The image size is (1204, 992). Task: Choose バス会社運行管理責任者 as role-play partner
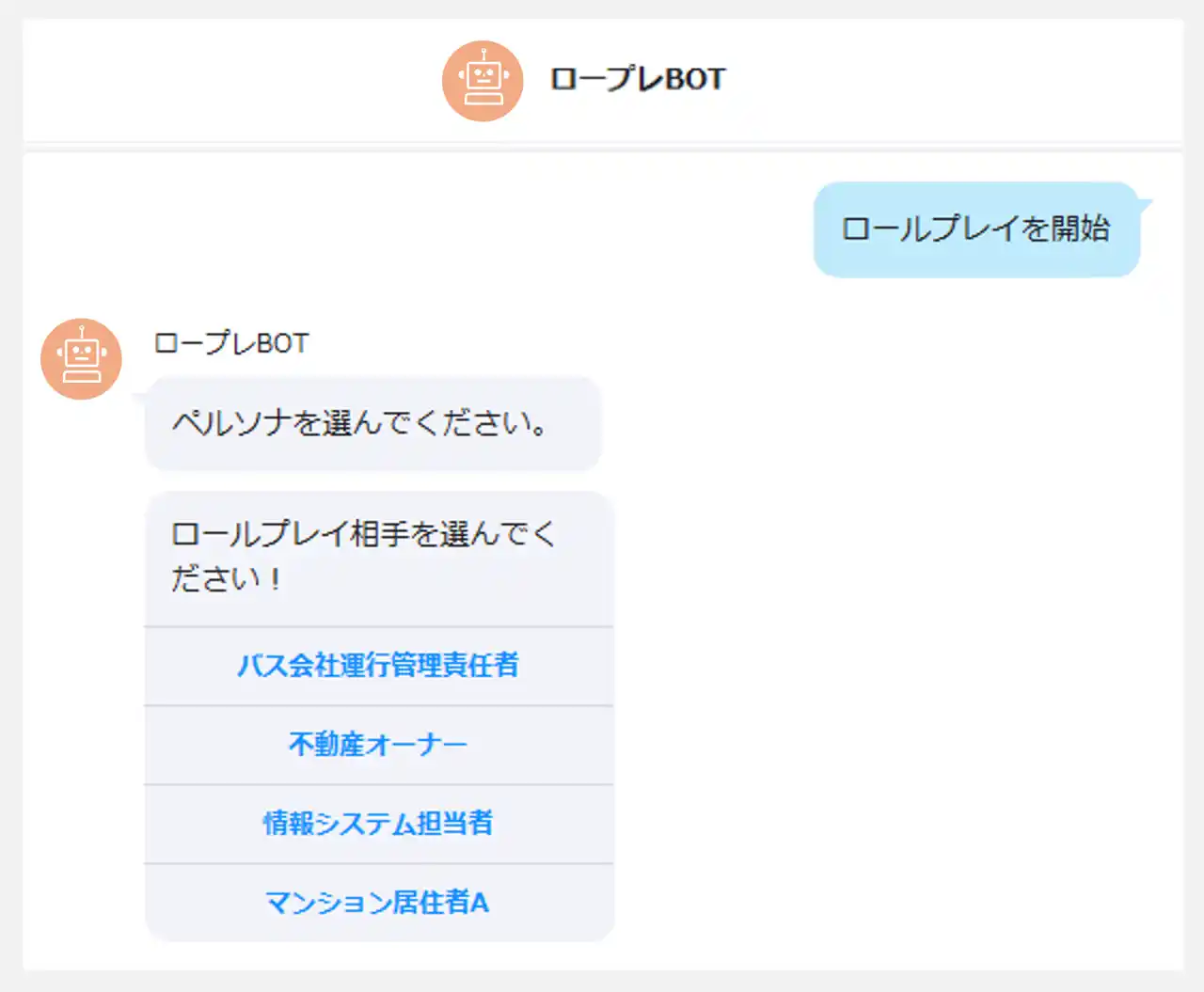point(378,666)
